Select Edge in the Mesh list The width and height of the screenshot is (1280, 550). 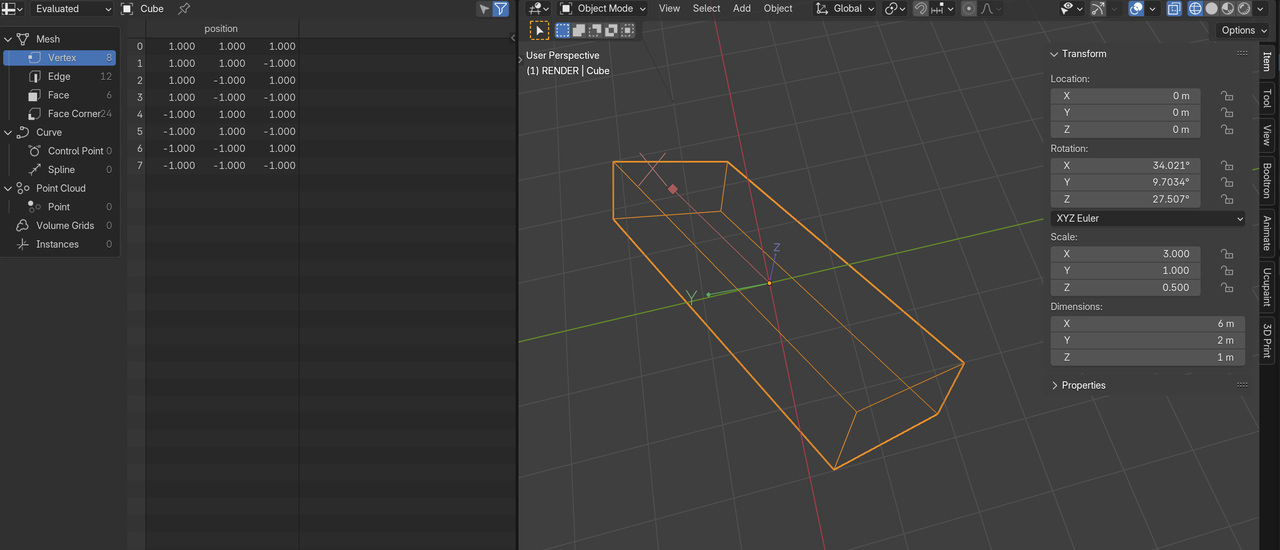pos(59,77)
